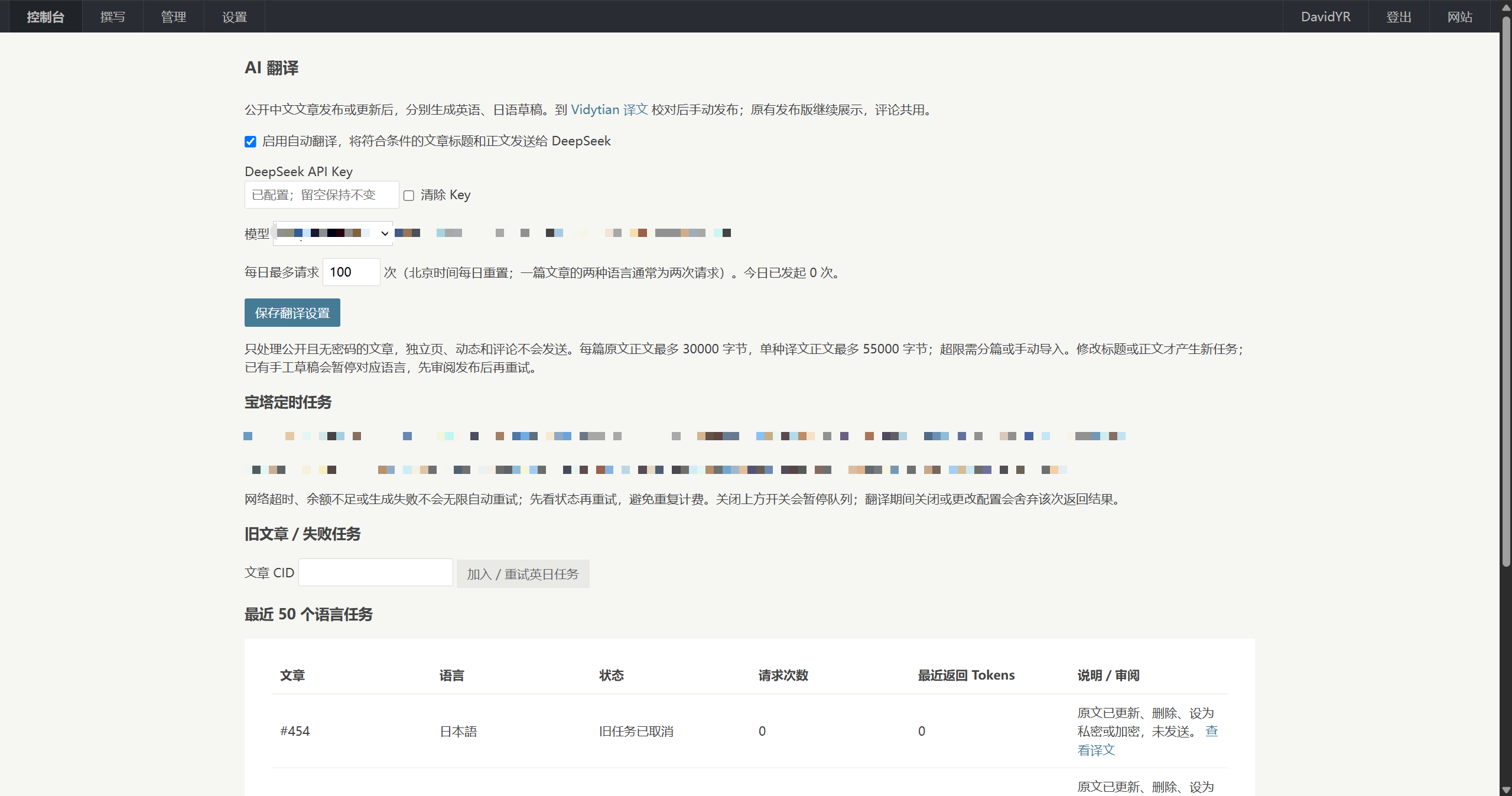Open the DavidYR profile link
This screenshot has height=796, width=1512.
pyautogui.click(x=1325, y=17)
